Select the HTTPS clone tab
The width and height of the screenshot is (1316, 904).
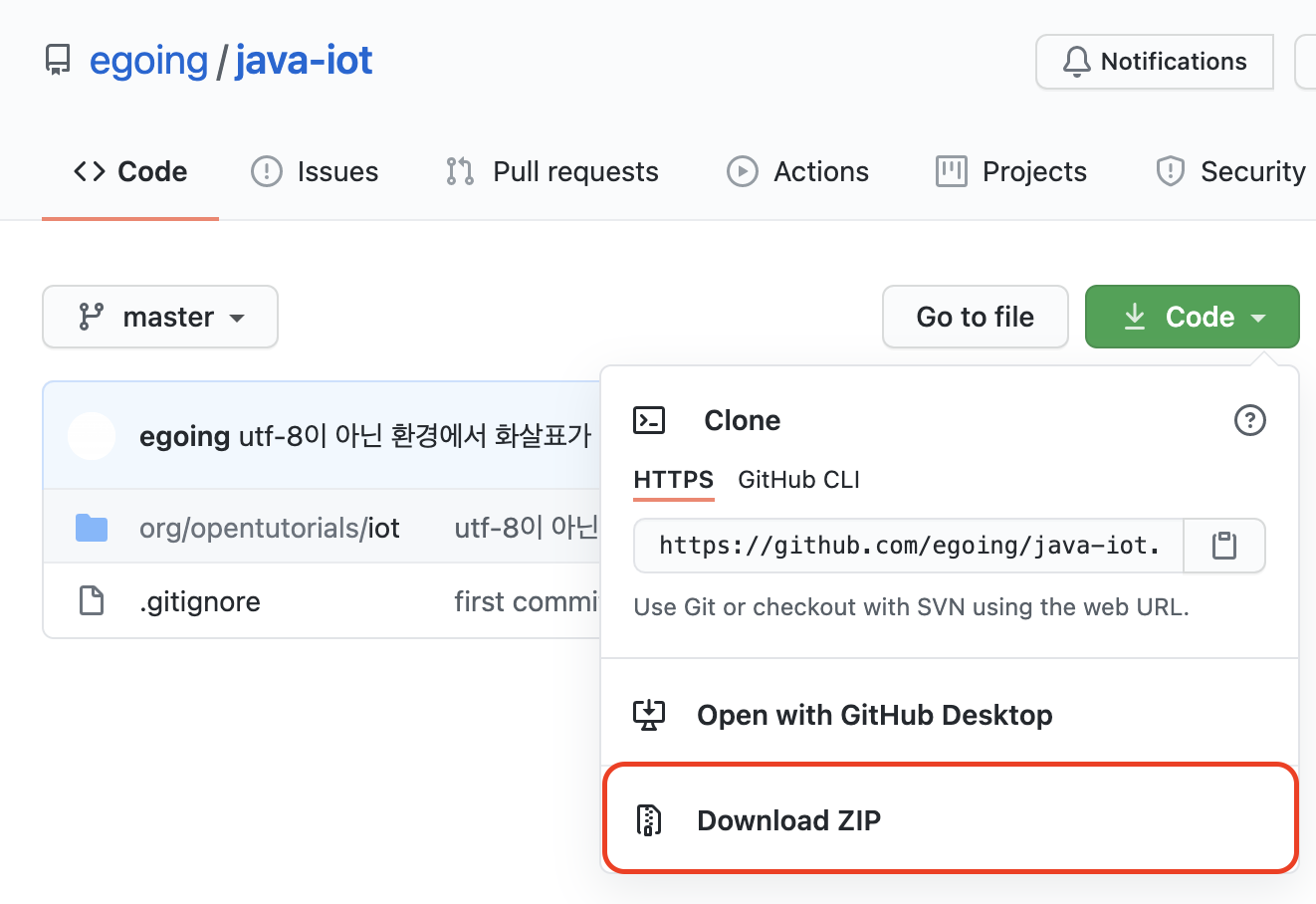pos(674,480)
